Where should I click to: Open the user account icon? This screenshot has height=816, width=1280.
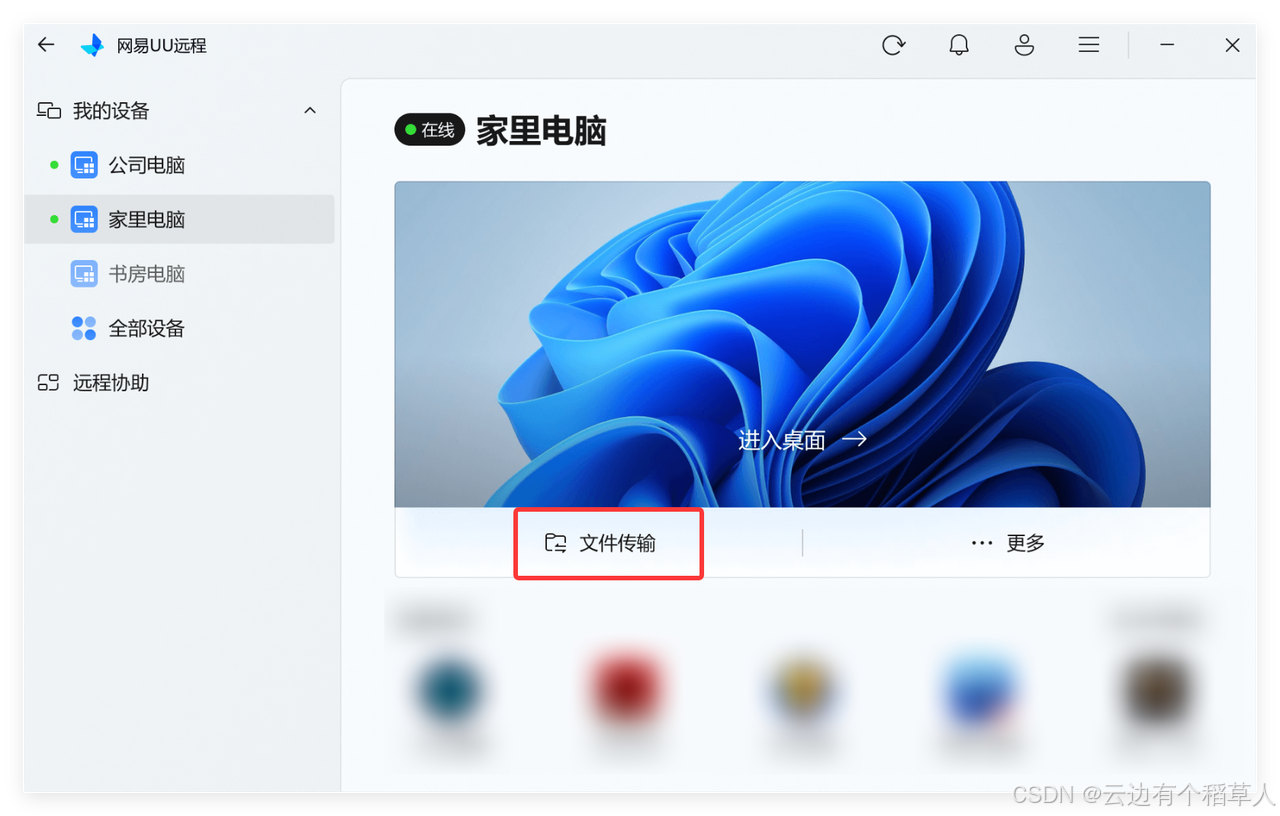[1024, 45]
